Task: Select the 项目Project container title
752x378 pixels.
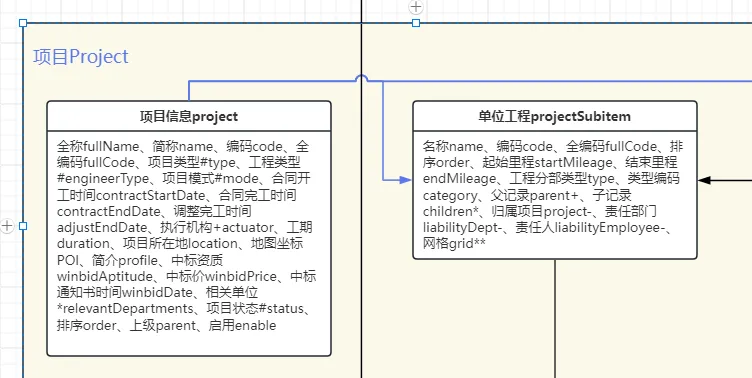Action: click(x=81, y=57)
